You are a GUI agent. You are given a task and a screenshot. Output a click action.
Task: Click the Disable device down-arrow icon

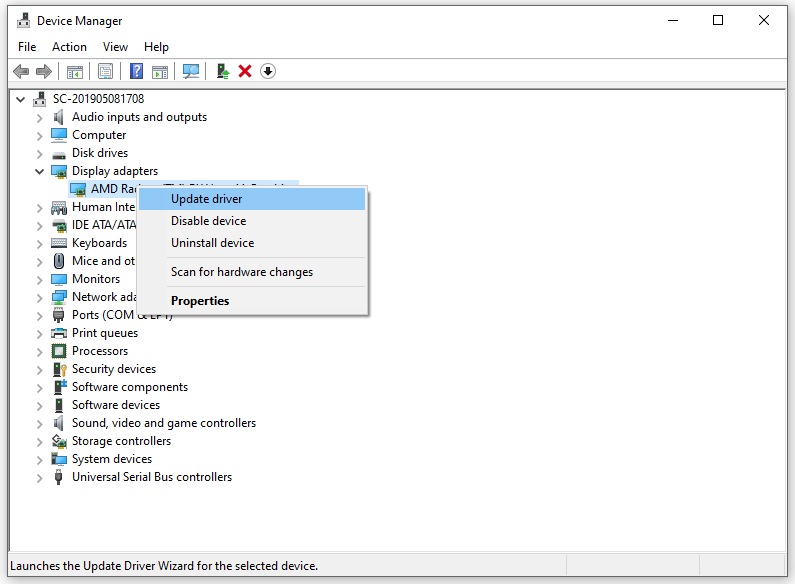(268, 71)
